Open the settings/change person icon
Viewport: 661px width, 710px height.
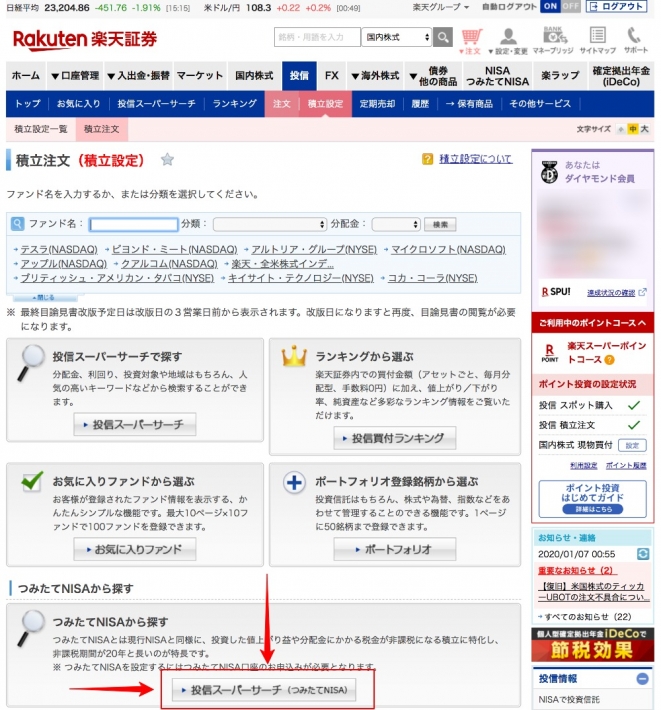508,41
